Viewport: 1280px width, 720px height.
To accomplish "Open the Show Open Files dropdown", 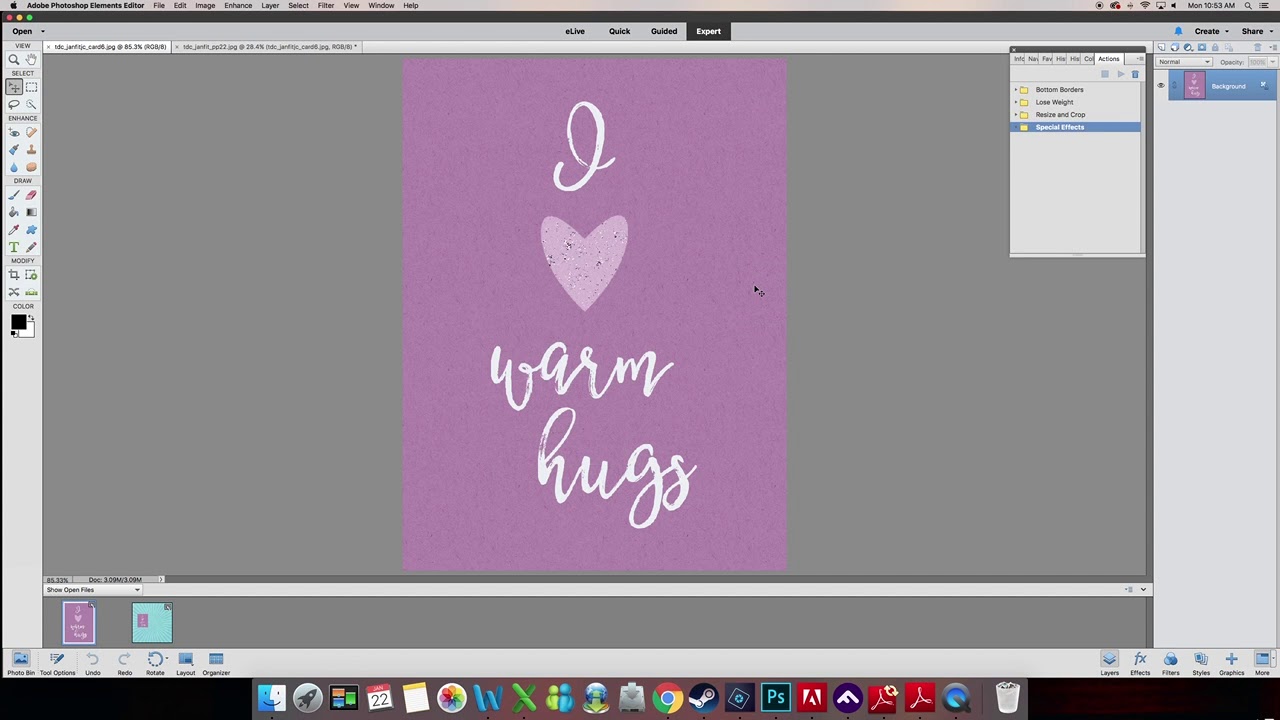I will pos(92,590).
